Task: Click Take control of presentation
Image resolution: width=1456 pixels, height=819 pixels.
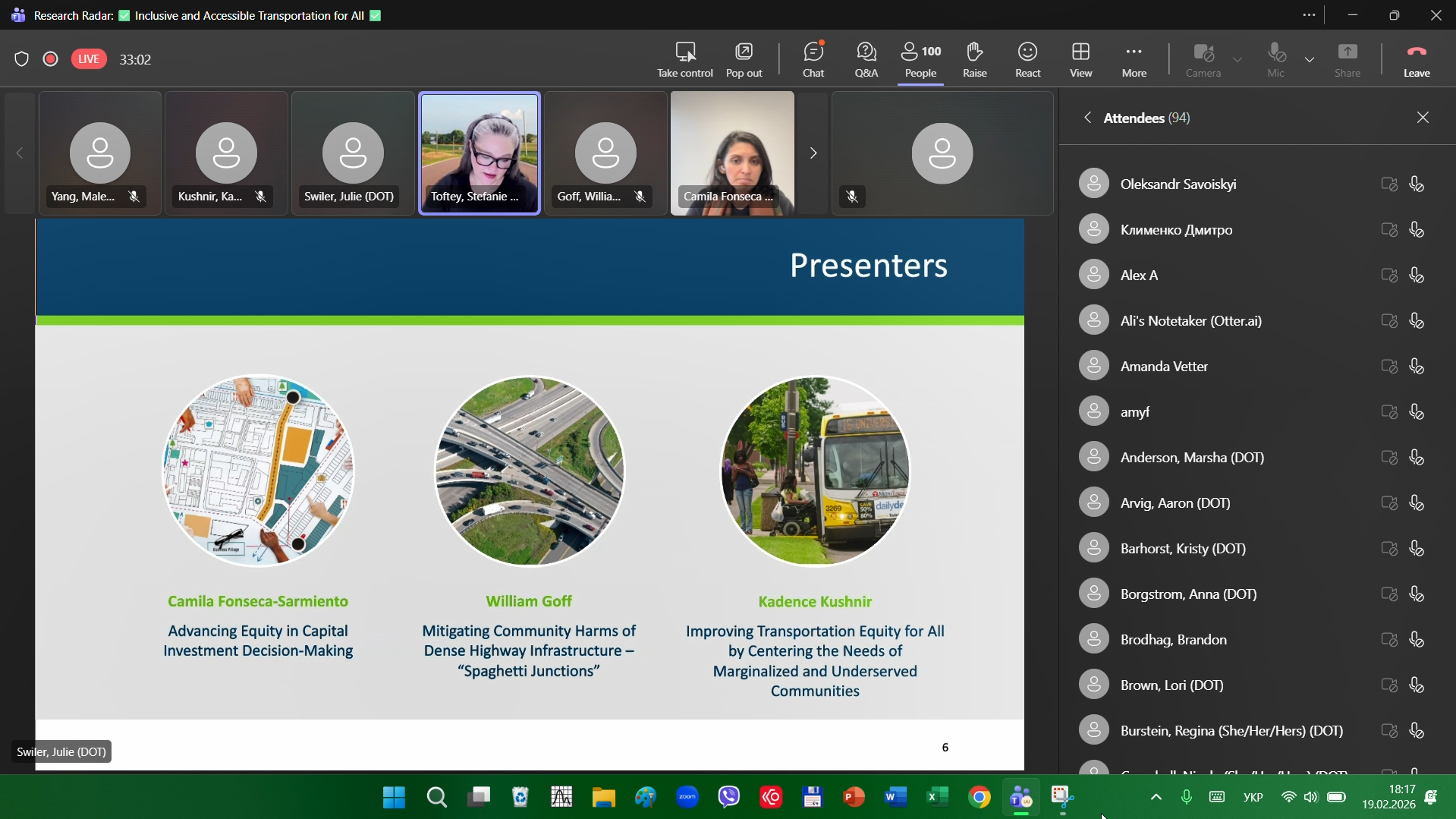Action: 685,59
